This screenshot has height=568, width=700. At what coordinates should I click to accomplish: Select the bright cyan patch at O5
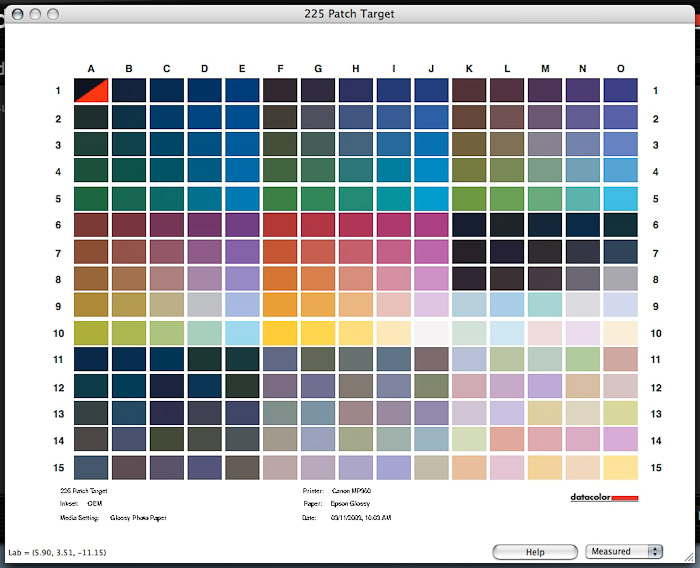coord(620,198)
